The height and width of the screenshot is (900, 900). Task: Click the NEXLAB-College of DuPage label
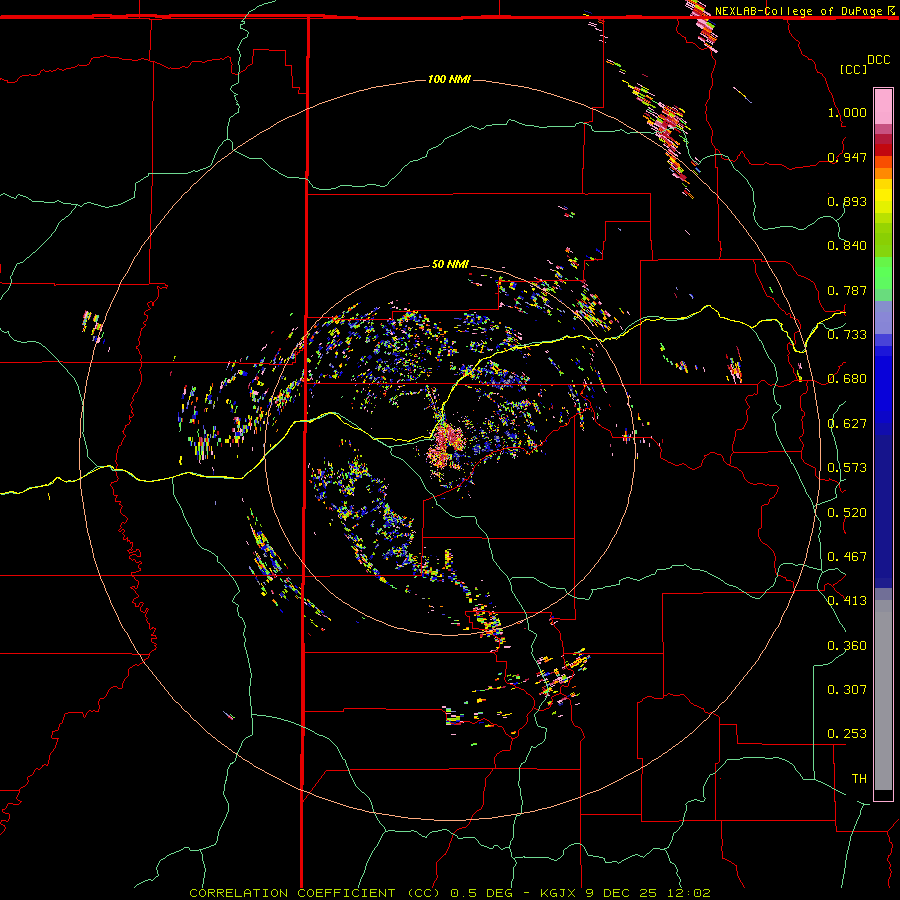[x=798, y=11]
